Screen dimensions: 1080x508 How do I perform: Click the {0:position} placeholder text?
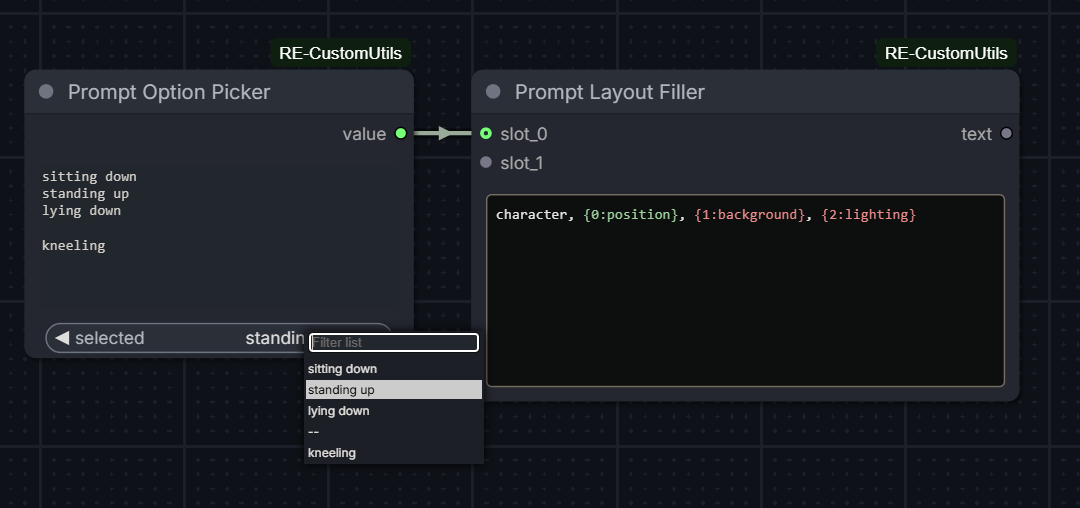click(x=630, y=215)
